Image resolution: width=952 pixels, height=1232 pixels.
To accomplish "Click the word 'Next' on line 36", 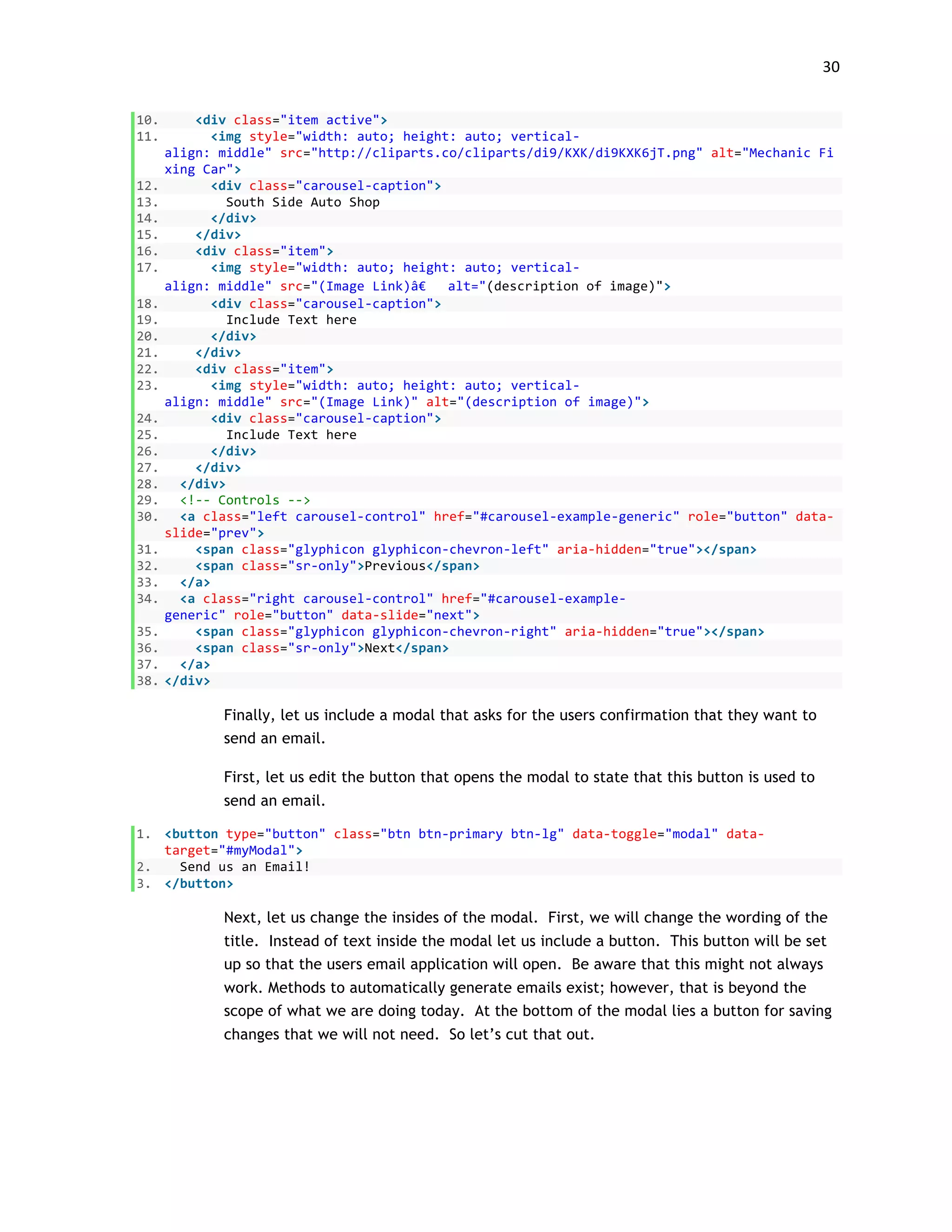I will 380,648.
